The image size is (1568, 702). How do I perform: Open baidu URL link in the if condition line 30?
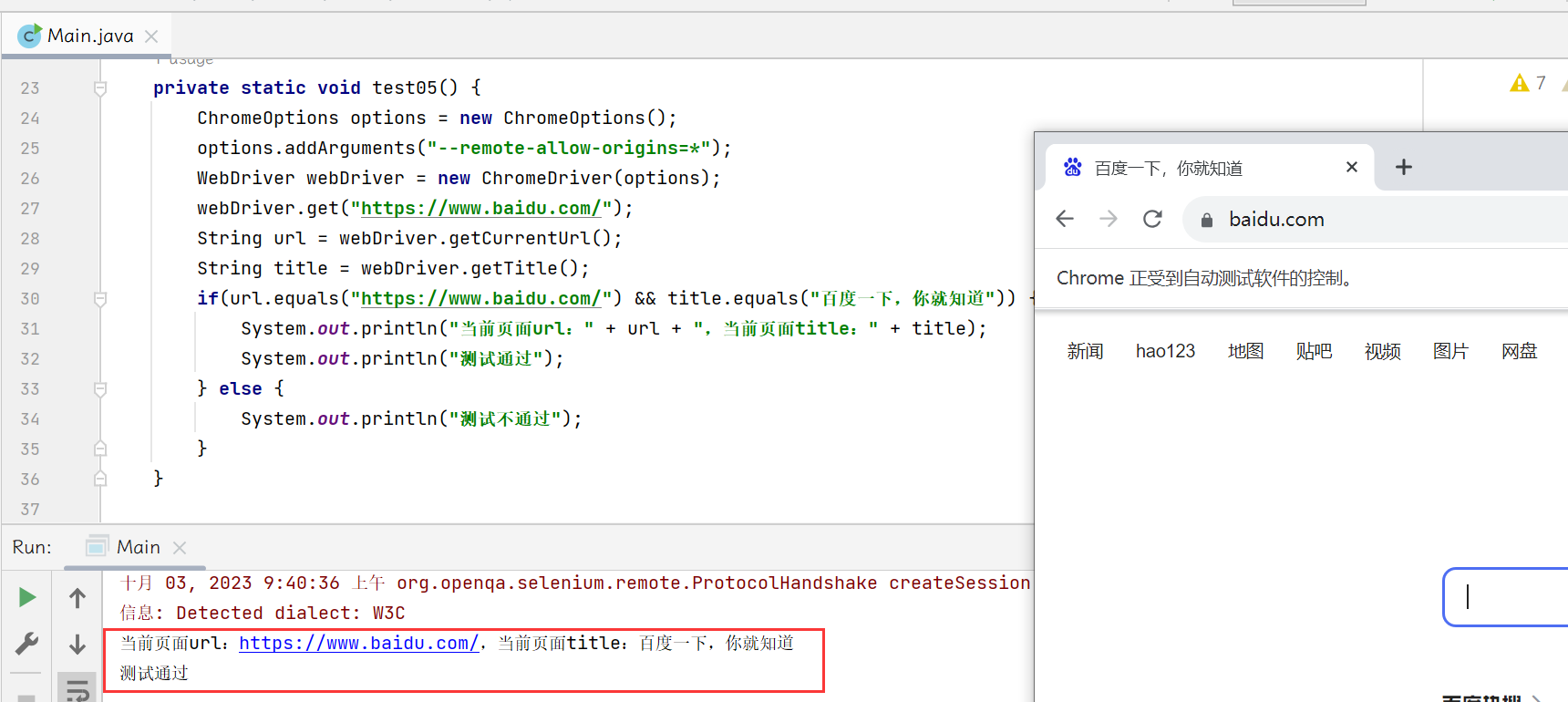[480, 299]
